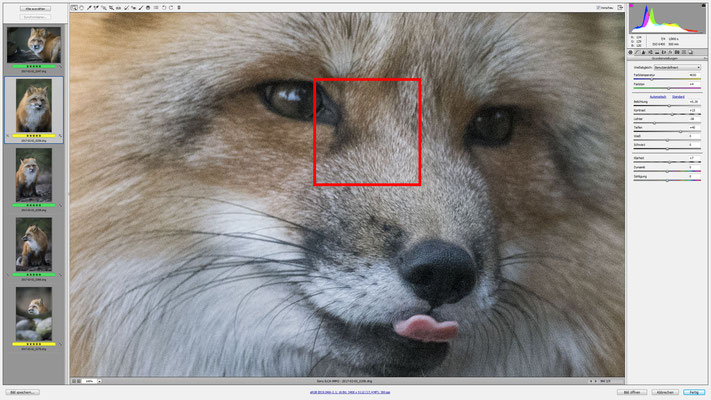Select the Zoom tool in the toolbar
The image size is (711, 400).
coord(74,8)
